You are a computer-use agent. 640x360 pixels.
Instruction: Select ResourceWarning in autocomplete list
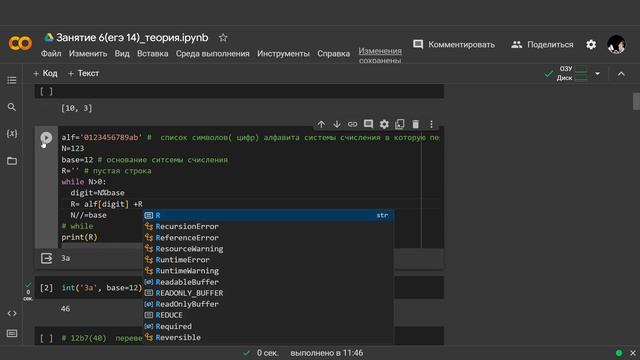(269, 249)
